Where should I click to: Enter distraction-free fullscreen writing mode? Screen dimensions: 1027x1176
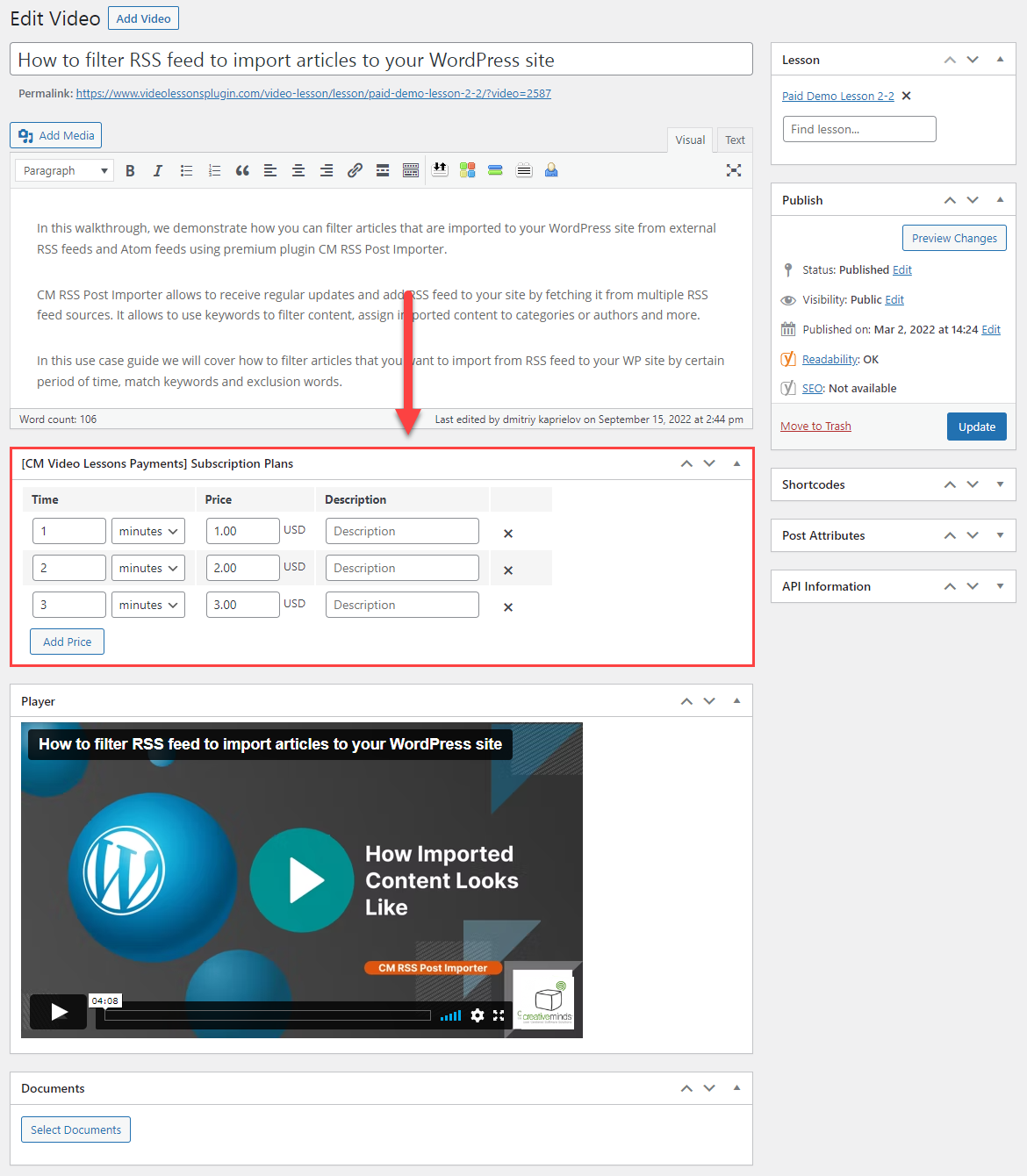734,170
